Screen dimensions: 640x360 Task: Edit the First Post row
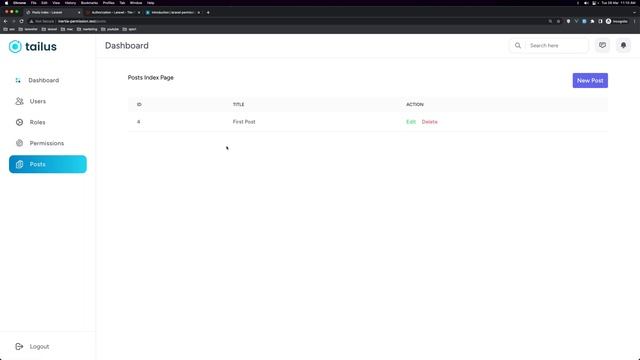pyautogui.click(x=411, y=122)
